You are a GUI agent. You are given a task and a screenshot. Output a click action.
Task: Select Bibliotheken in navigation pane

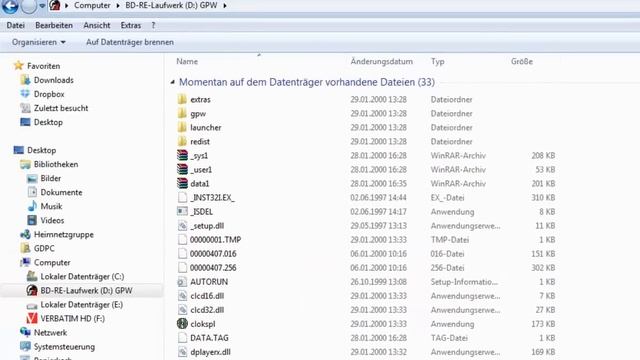56,164
